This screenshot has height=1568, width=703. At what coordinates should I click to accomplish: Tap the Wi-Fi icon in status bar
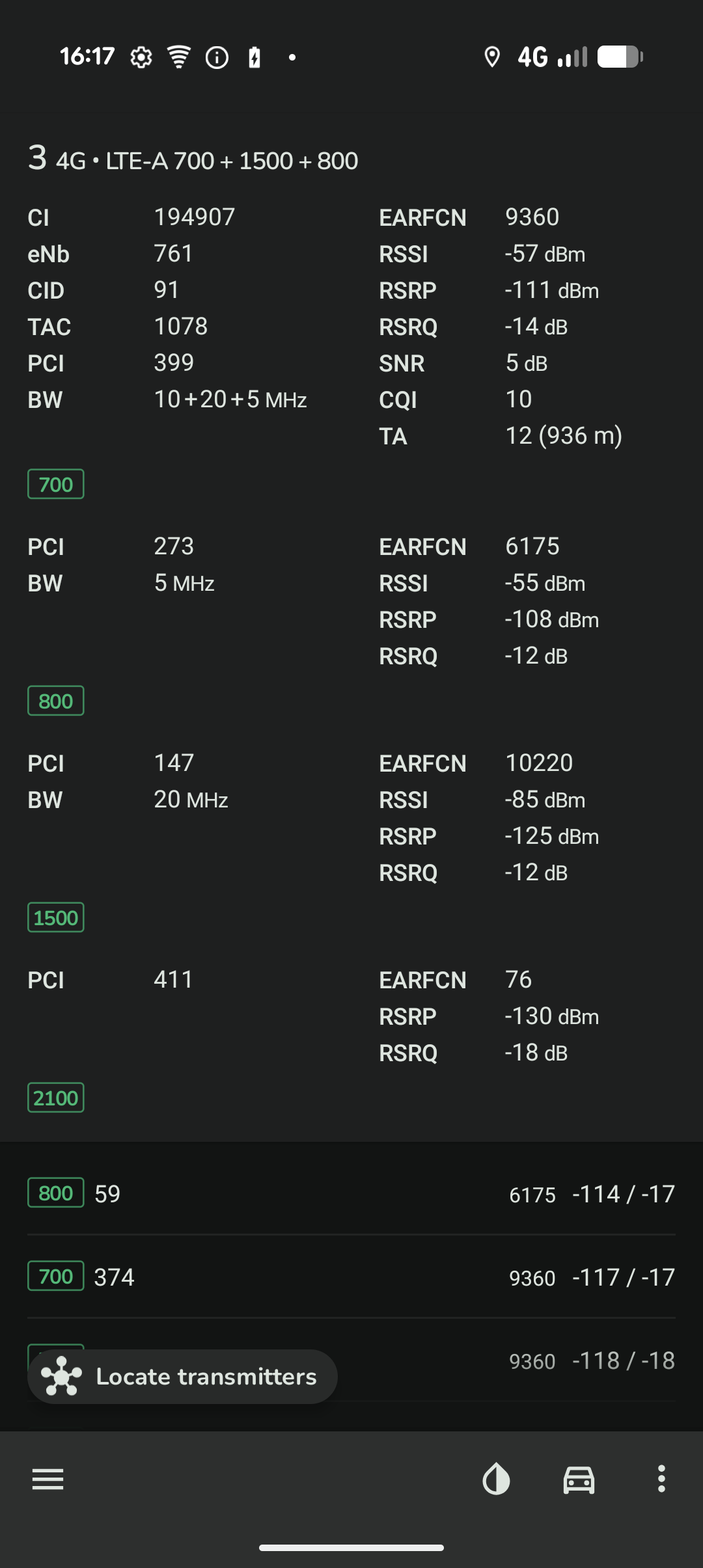click(x=178, y=57)
